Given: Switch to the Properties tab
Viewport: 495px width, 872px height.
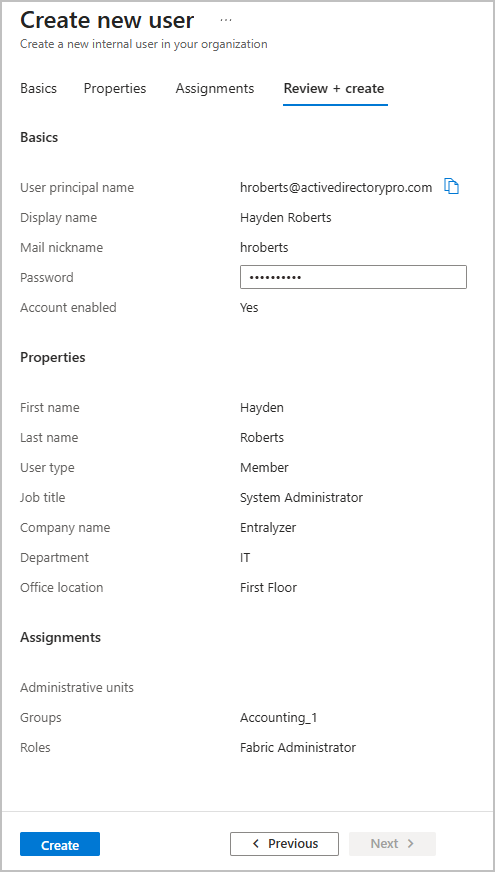Looking at the screenshot, I should point(115,88).
